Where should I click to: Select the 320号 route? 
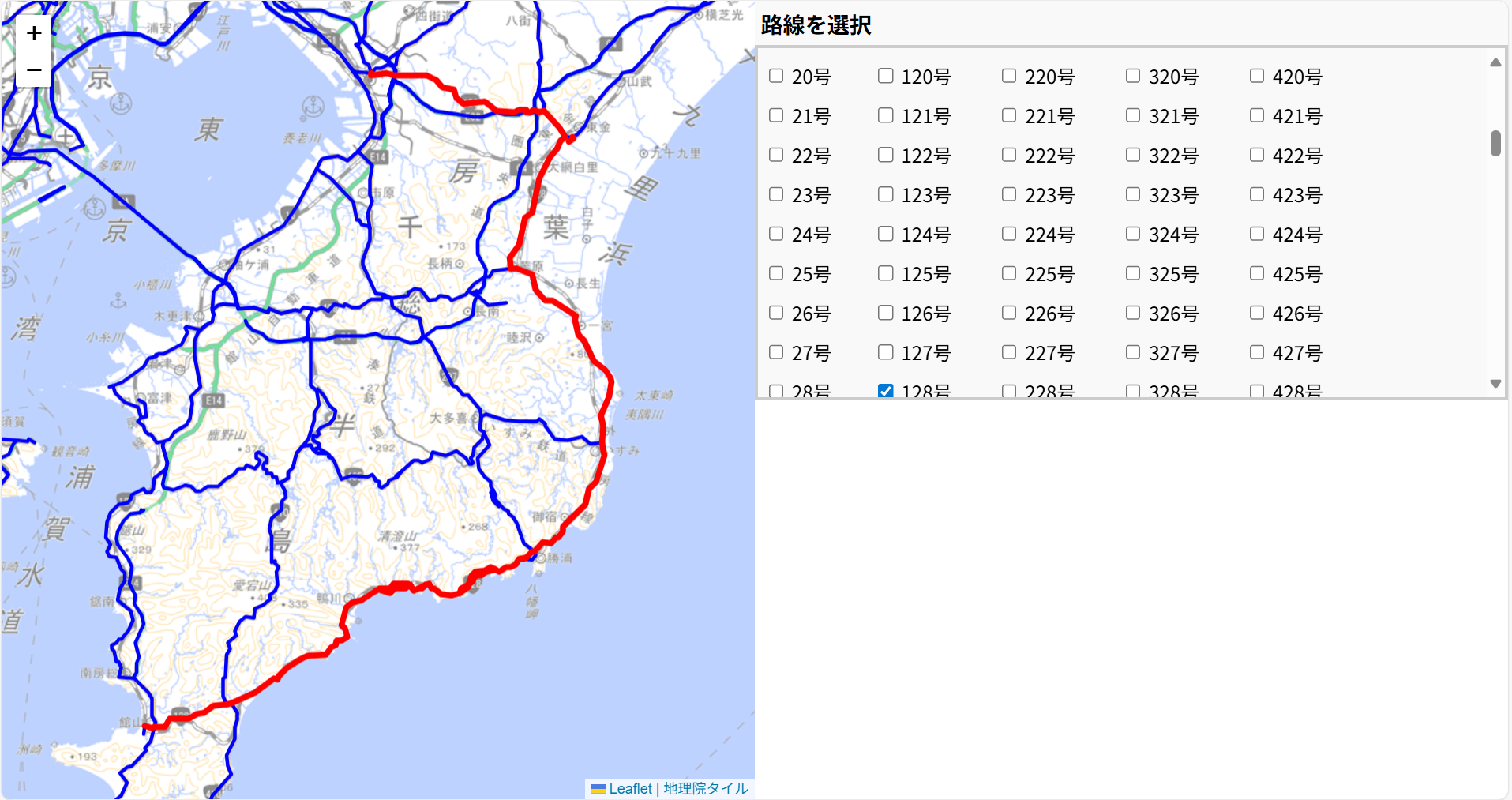point(1132,75)
